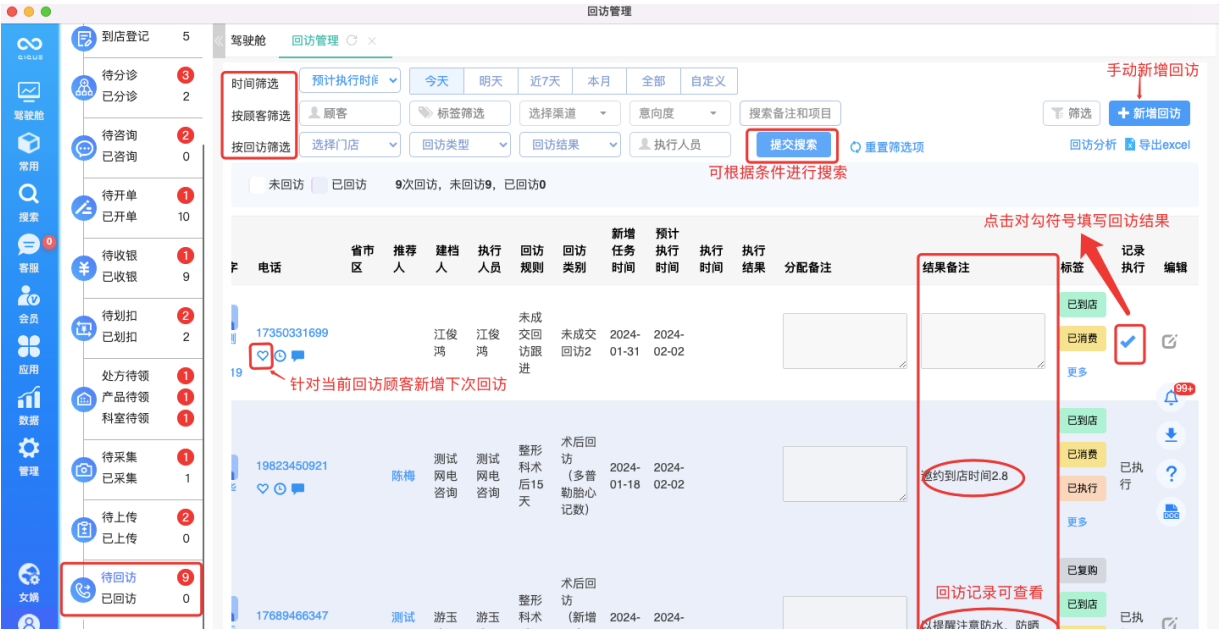
Task: Open the notification bell with 99+ badge
Action: point(1171,396)
